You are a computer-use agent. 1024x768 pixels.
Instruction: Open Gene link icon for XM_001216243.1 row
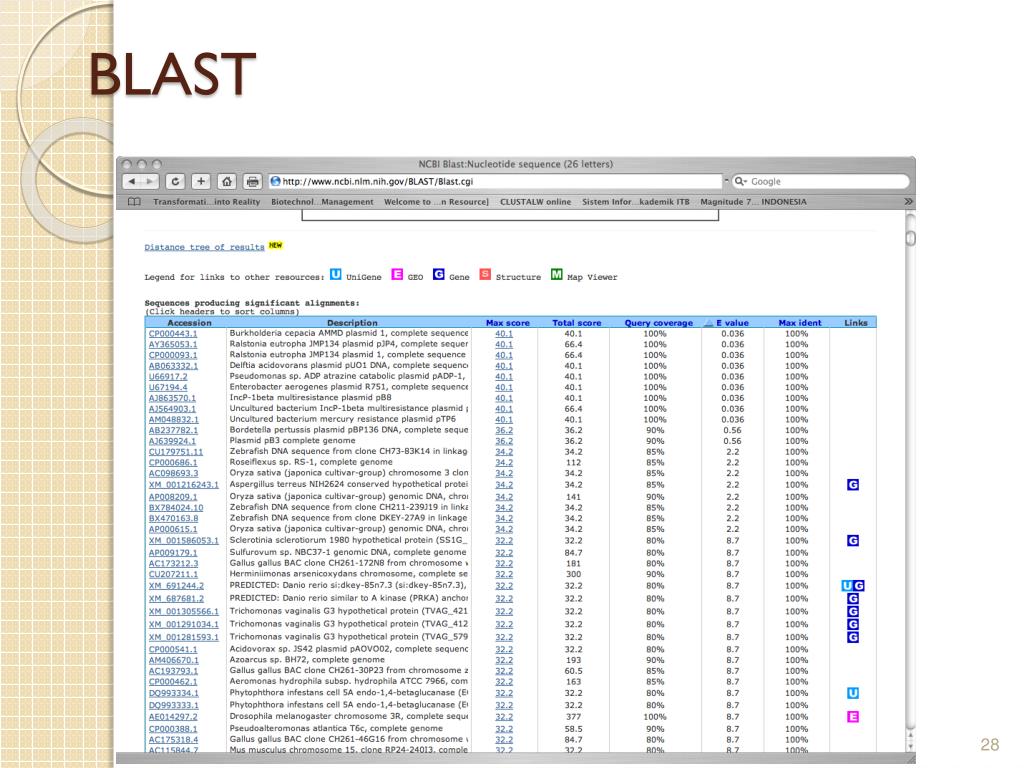coord(853,485)
